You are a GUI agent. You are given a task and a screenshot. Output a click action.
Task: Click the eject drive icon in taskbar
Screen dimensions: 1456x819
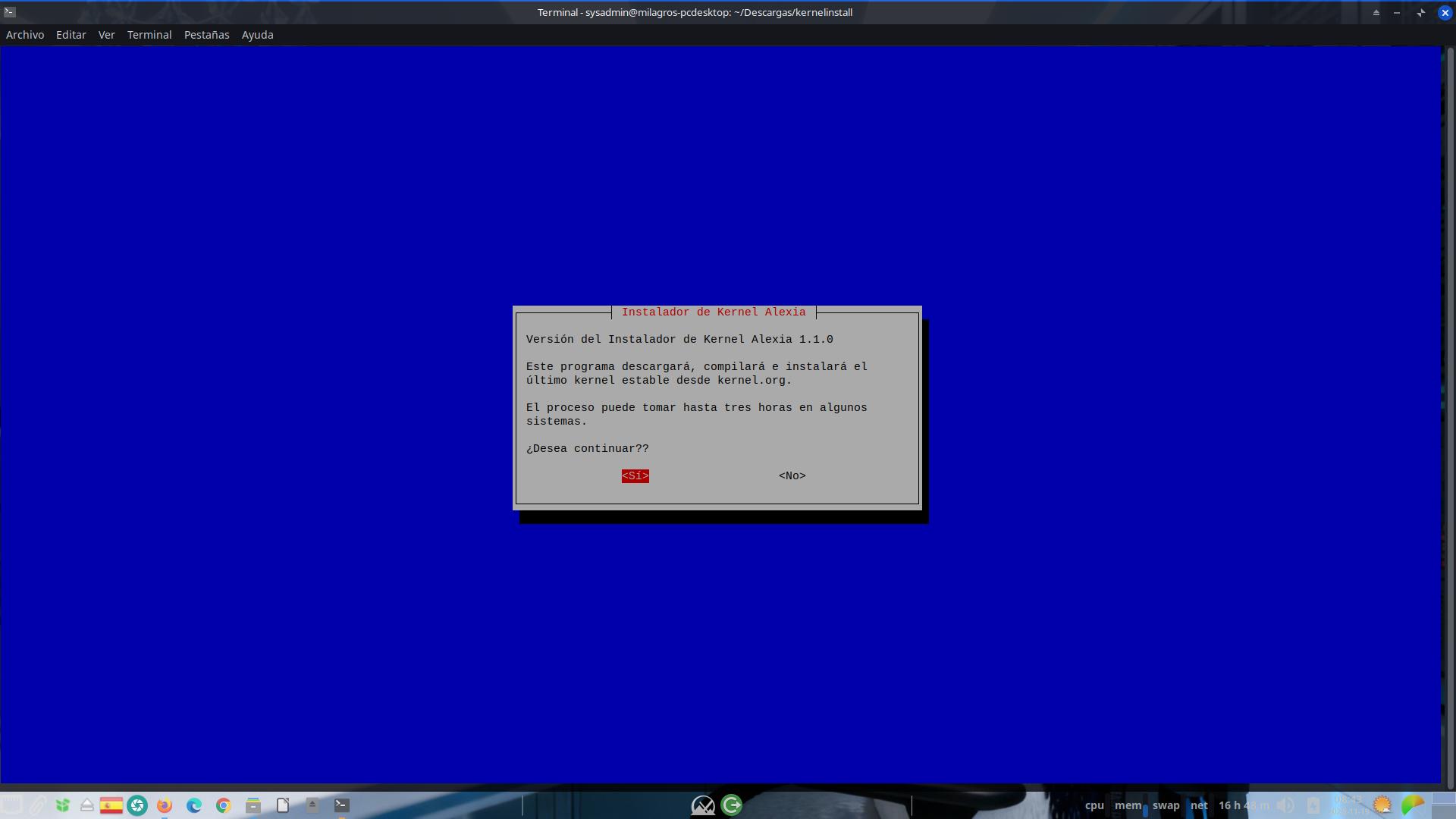(x=86, y=805)
